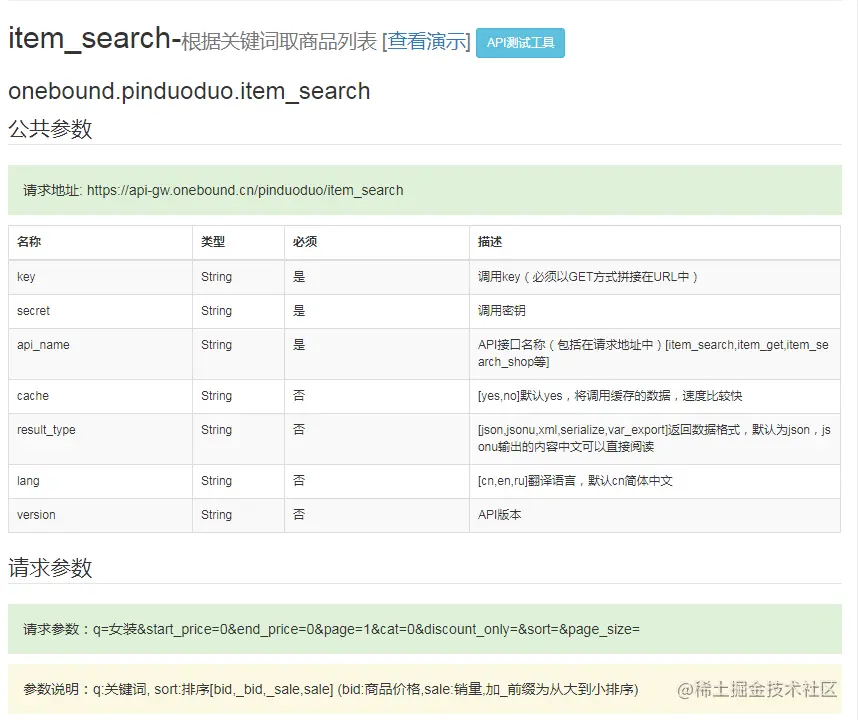Viewport: 858px width, 720px height.
Task: Select the onebound.pinduoduo.item_search heading
Action: tap(189, 91)
